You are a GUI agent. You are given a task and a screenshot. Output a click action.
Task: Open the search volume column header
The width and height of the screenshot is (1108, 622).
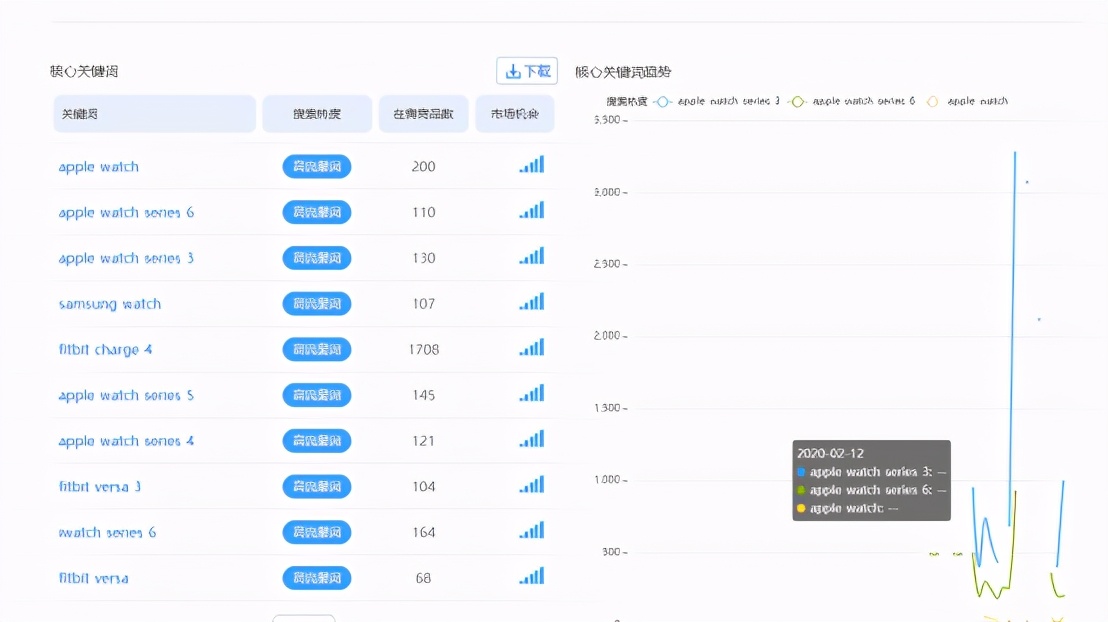point(316,113)
